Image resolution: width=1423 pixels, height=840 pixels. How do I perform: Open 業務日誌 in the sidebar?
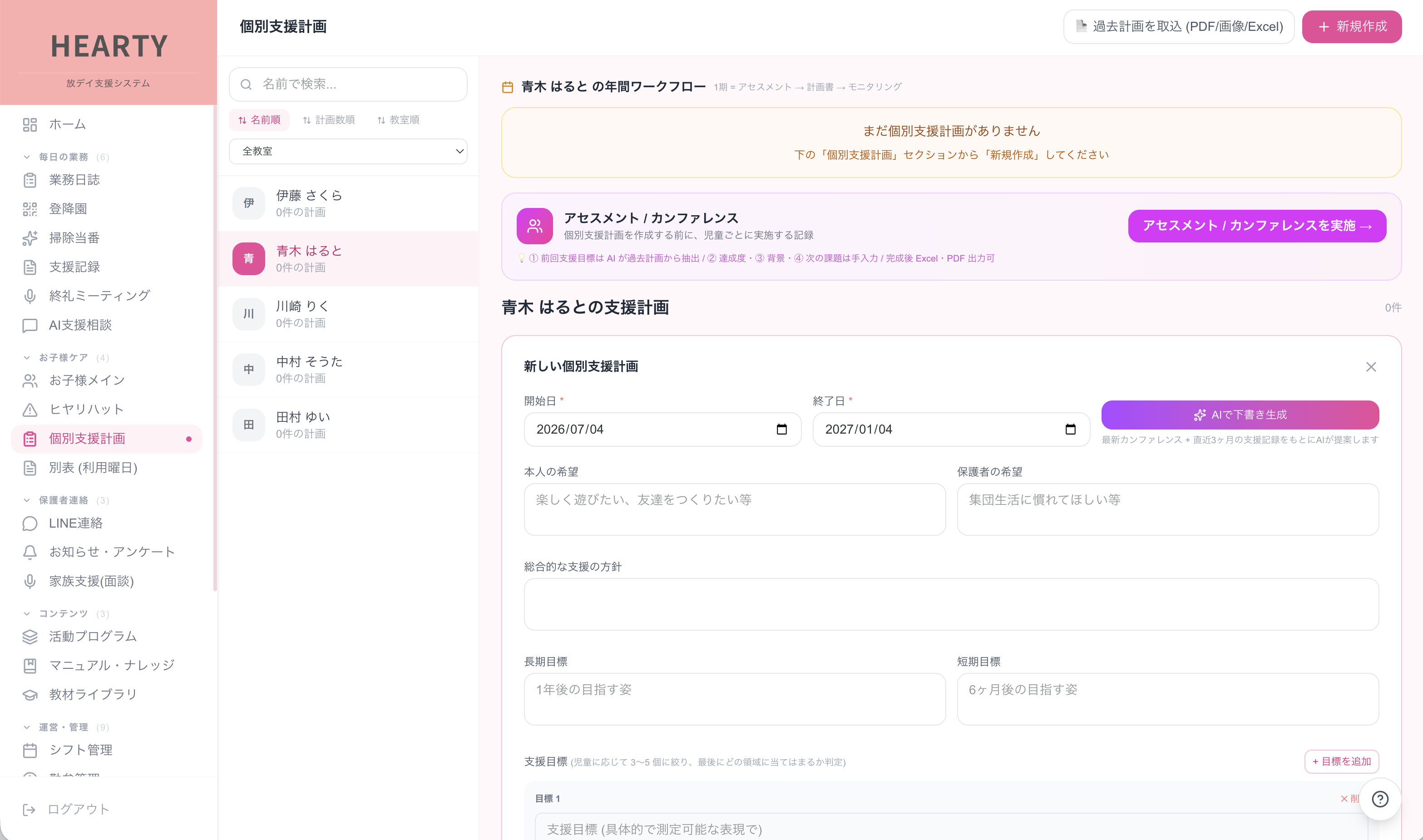(106, 180)
